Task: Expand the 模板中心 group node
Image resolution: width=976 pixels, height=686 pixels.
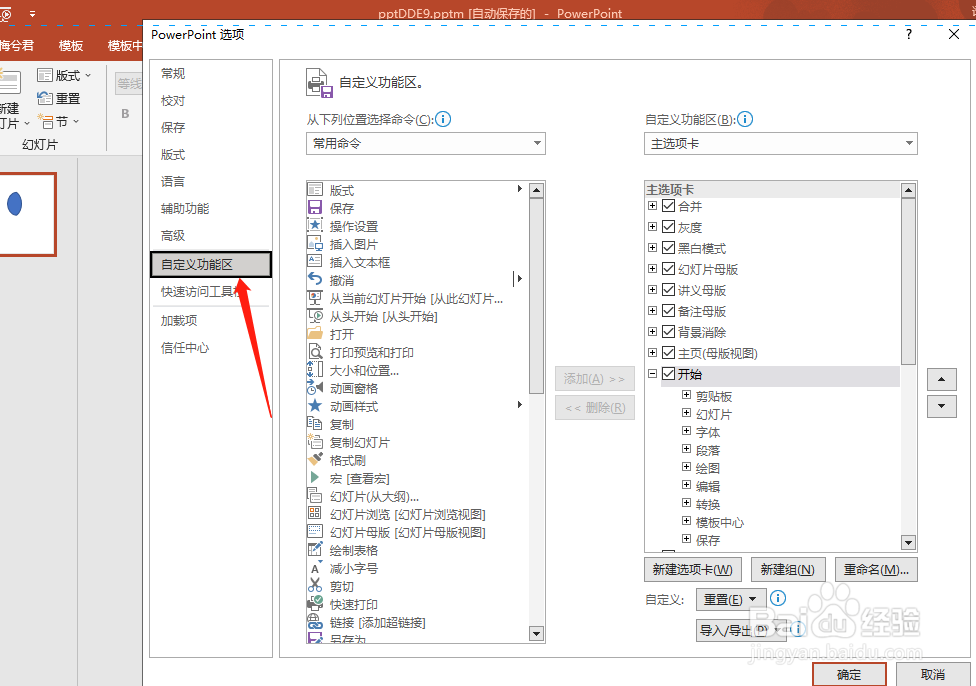Action: (x=686, y=521)
